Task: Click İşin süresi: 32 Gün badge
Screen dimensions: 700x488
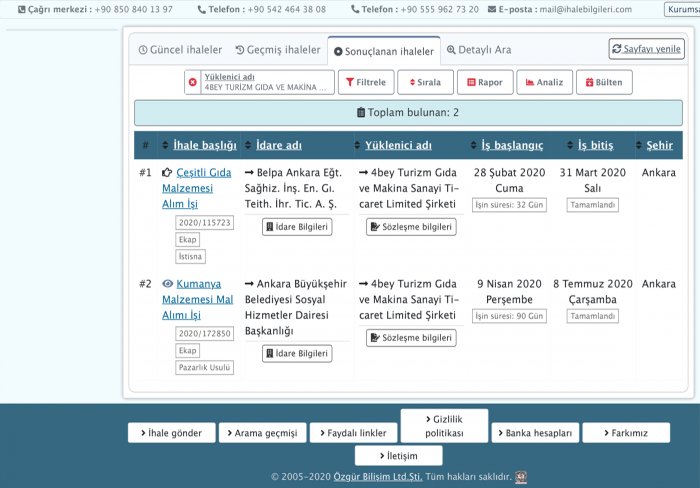Action: (509, 205)
